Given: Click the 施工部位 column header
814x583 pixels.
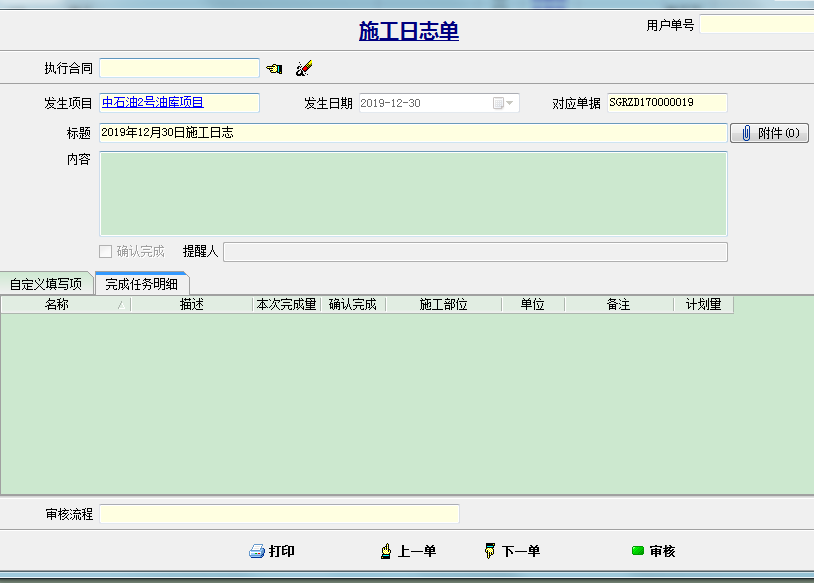Looking at the screenshot, I should [443, 305].
